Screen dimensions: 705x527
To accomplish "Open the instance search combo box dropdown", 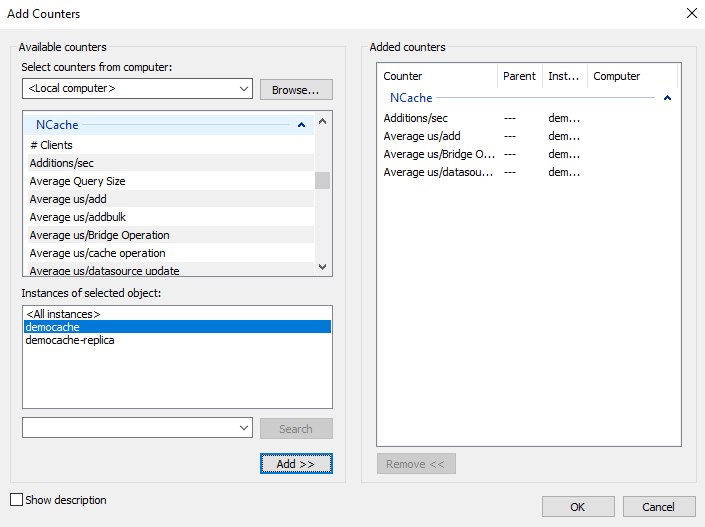I will pyautogui.click(x=244, y=428).
